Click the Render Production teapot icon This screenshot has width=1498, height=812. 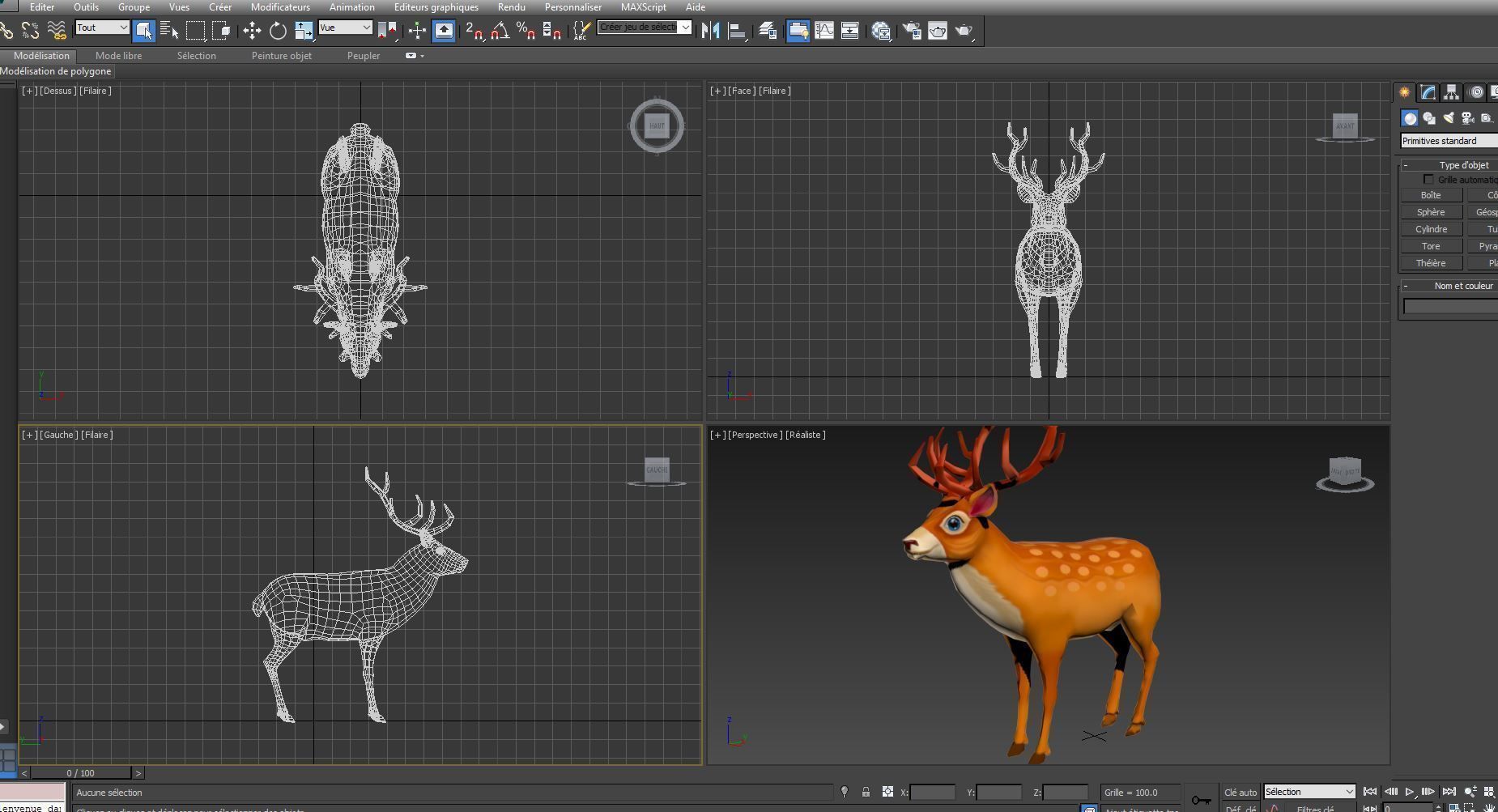pyautogui.click(x=964, y=31)
